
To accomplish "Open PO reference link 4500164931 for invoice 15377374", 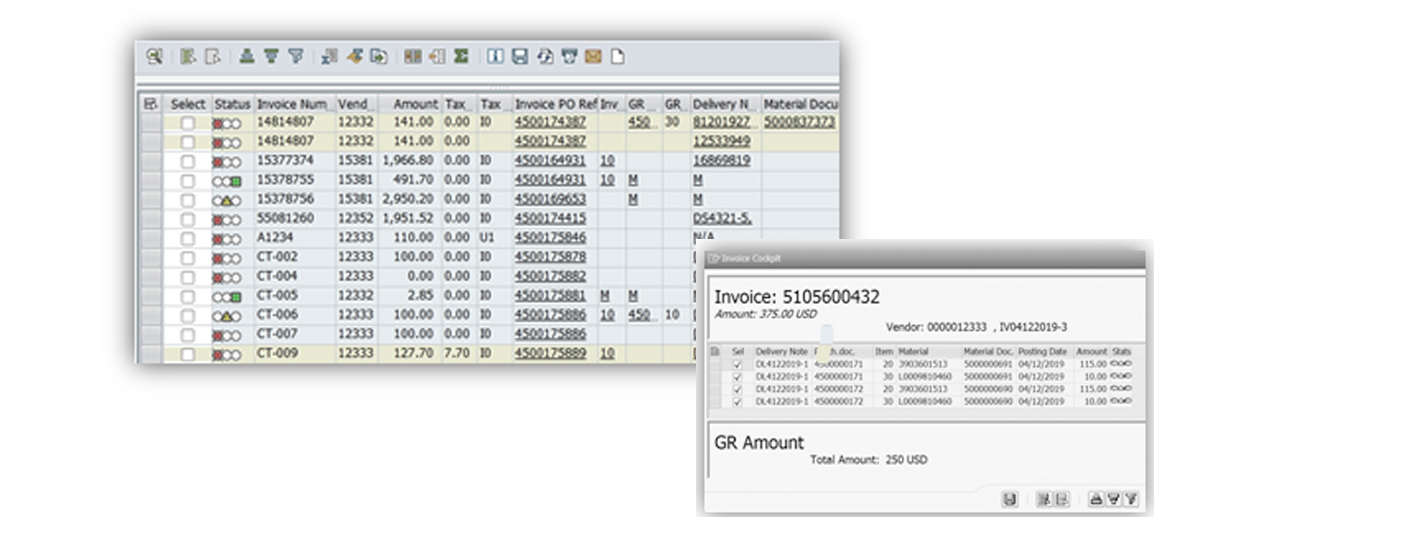I will click(550, 161).
